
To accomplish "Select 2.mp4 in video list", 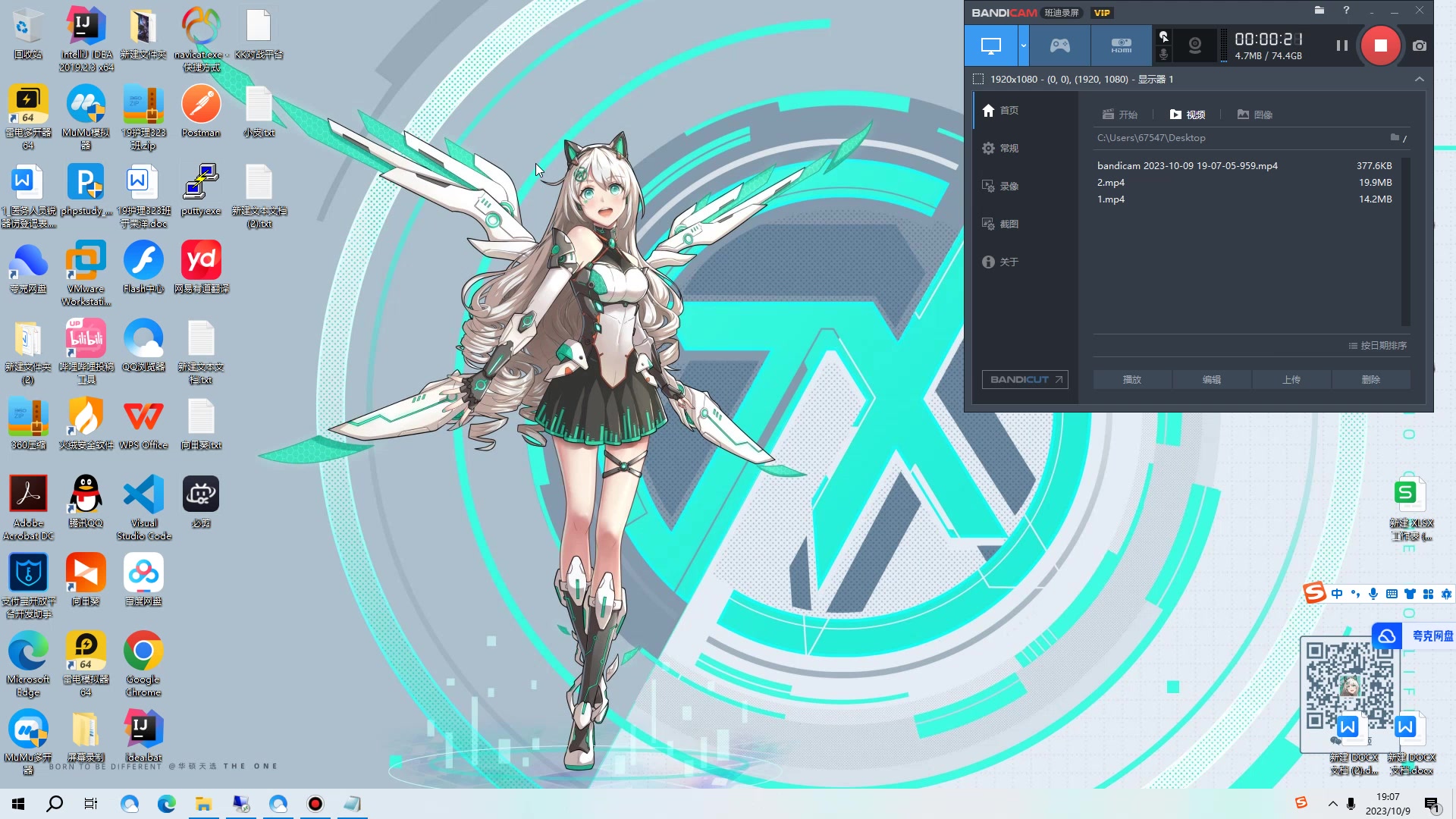I will tap(1244, 182).
